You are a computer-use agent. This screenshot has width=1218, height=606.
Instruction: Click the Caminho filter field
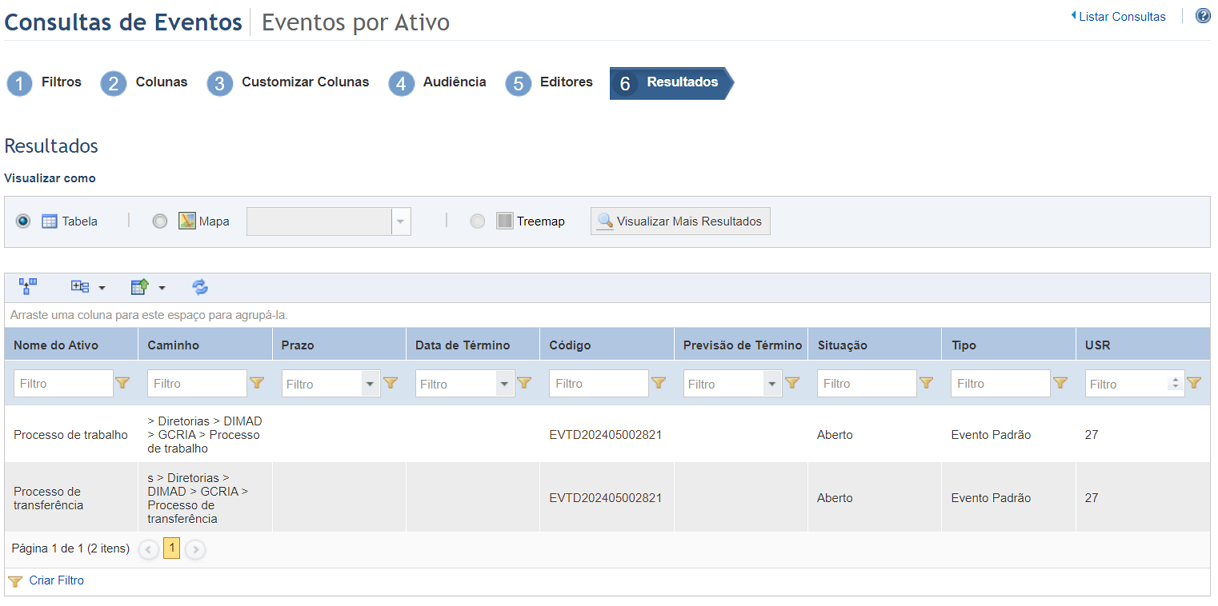[x=197, y=383]
